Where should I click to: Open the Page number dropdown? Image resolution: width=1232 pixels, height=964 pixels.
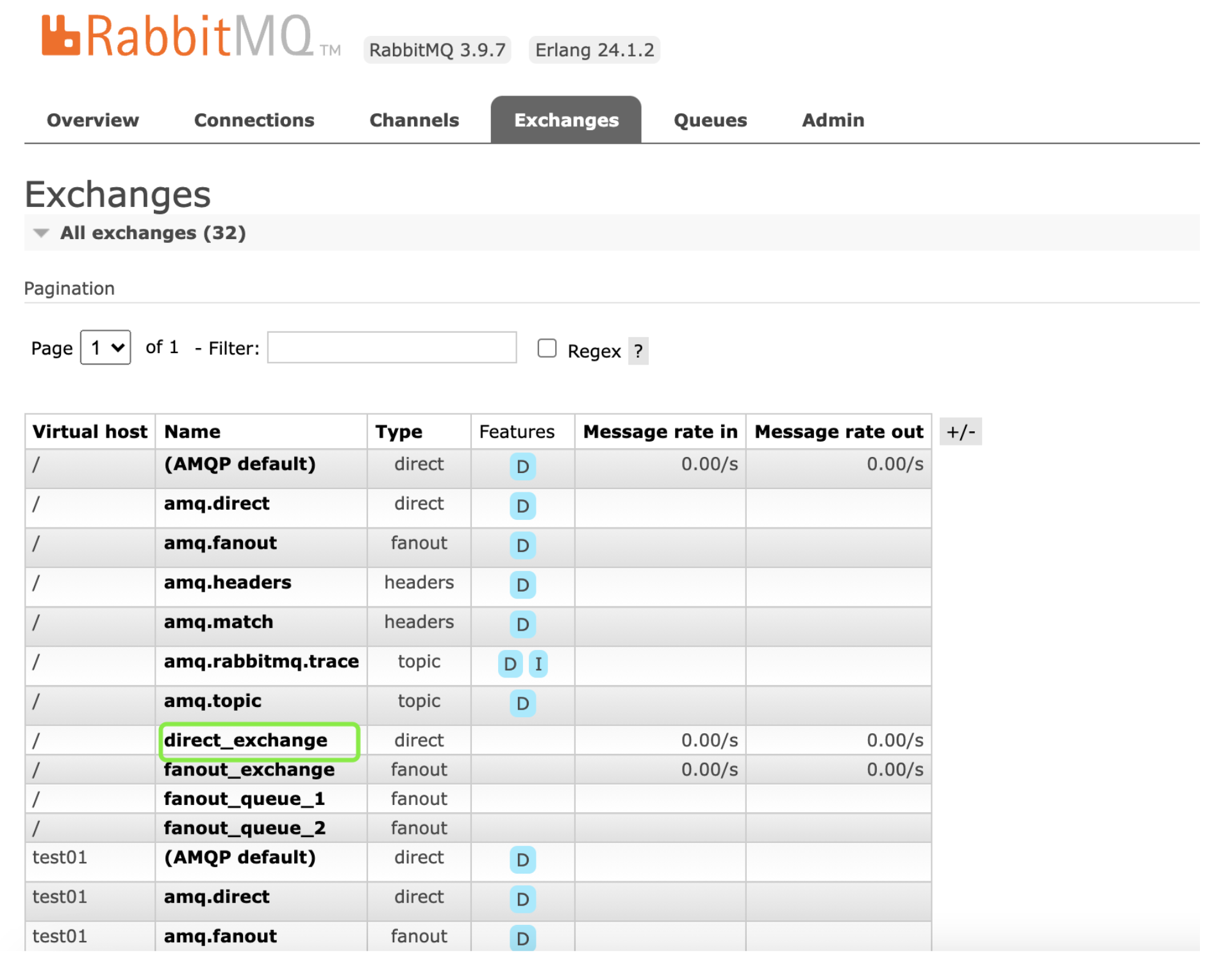(106, 348)
